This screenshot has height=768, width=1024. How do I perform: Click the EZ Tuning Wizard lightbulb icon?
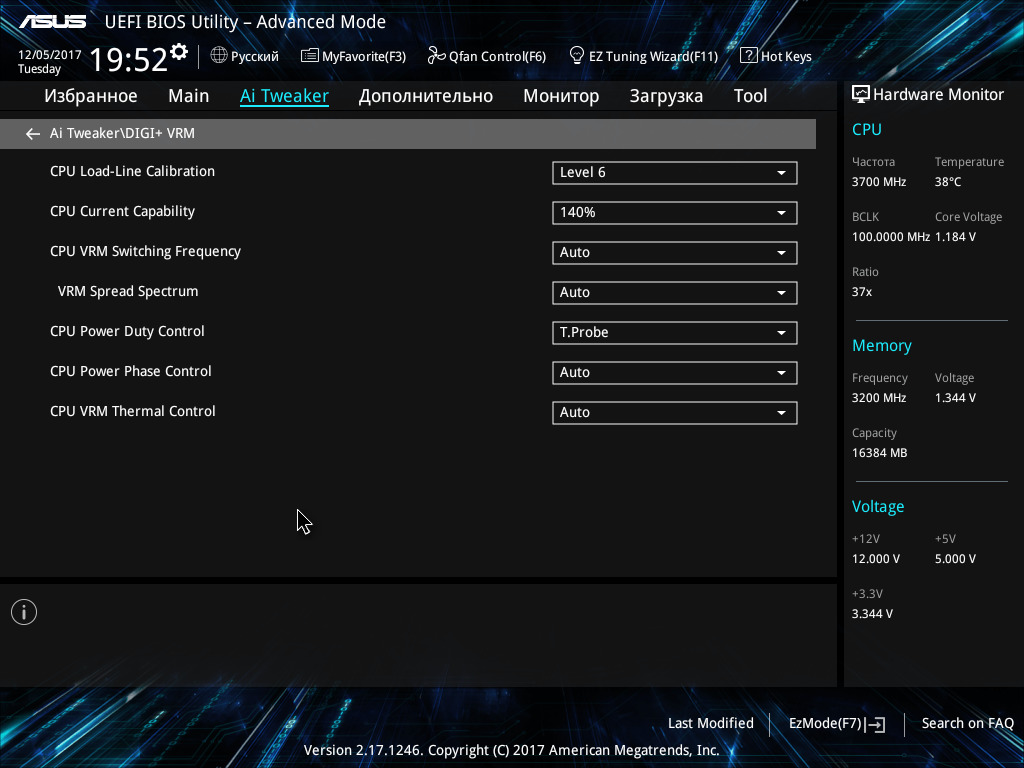pyautogui.click(x=577, y=56)
